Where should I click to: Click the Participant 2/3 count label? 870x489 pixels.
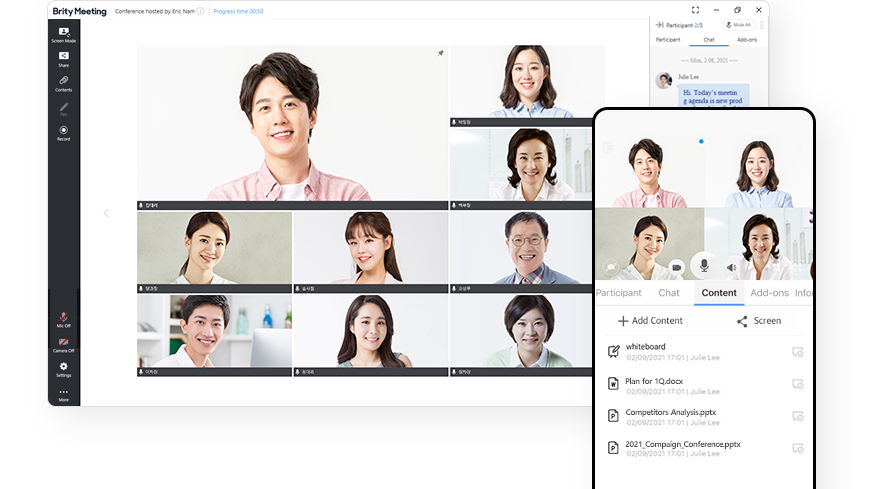click(x=684, y=25)
